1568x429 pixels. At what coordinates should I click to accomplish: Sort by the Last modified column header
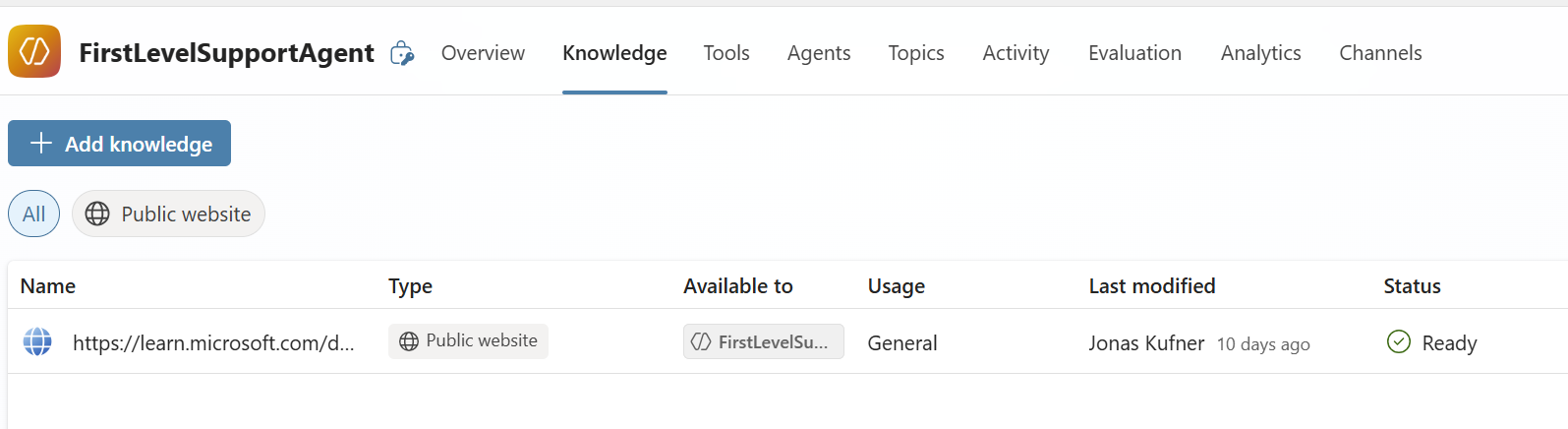pyautogui.click(x=1151, y=286)
